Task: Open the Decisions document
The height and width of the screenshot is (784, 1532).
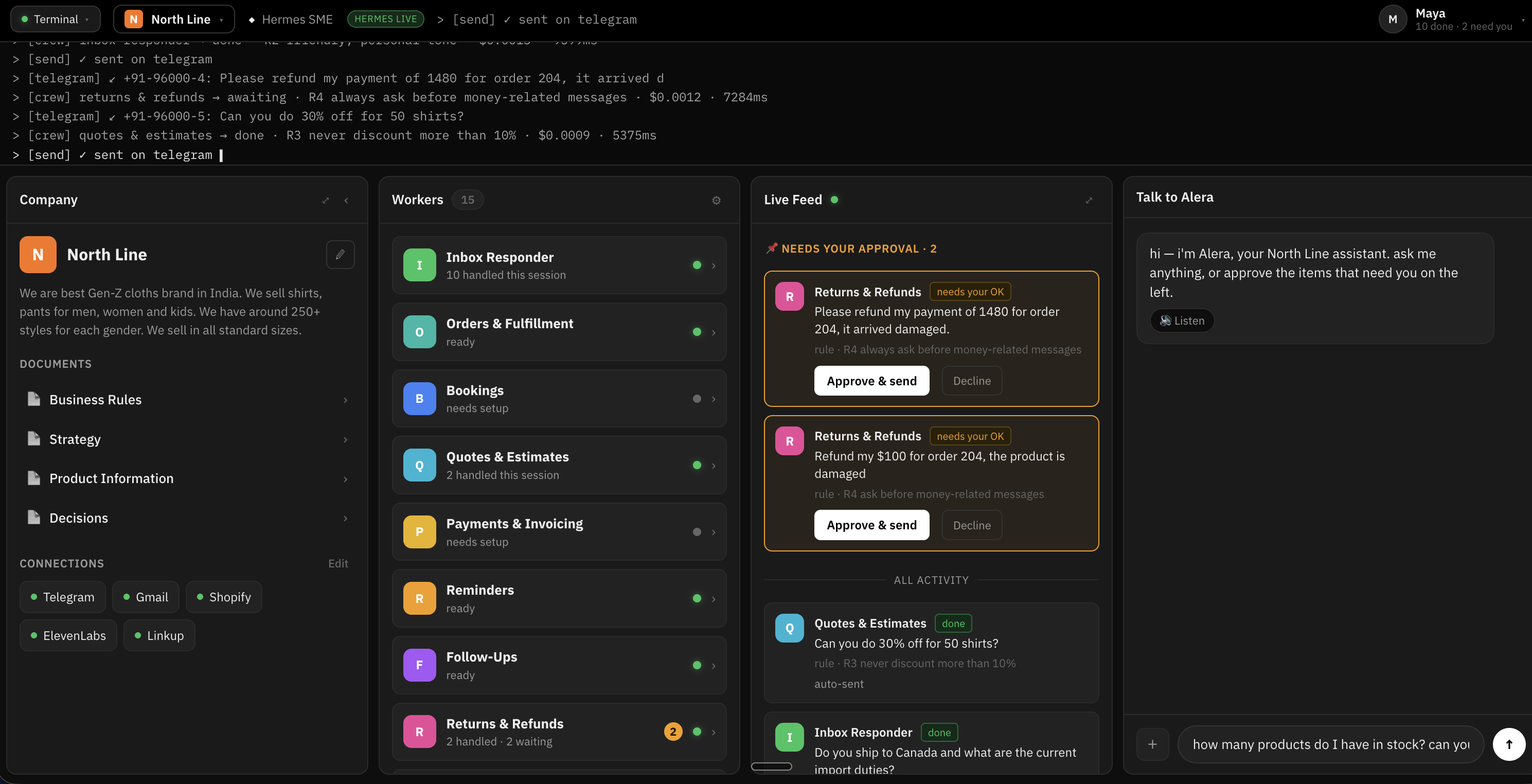Action: (187, 518)
